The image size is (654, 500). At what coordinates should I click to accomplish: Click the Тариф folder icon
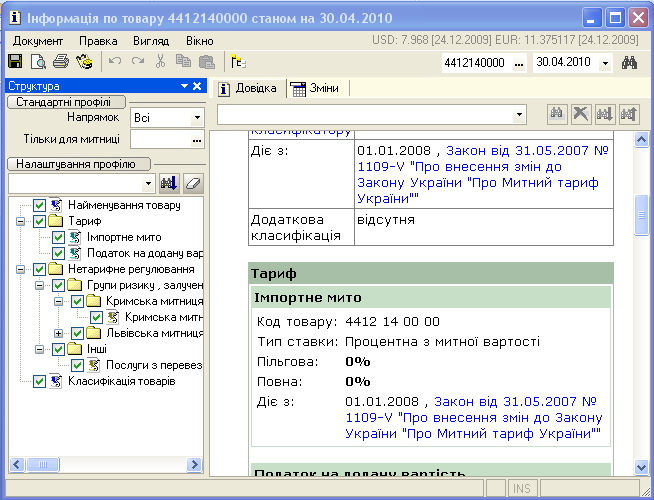coord(55,221)
